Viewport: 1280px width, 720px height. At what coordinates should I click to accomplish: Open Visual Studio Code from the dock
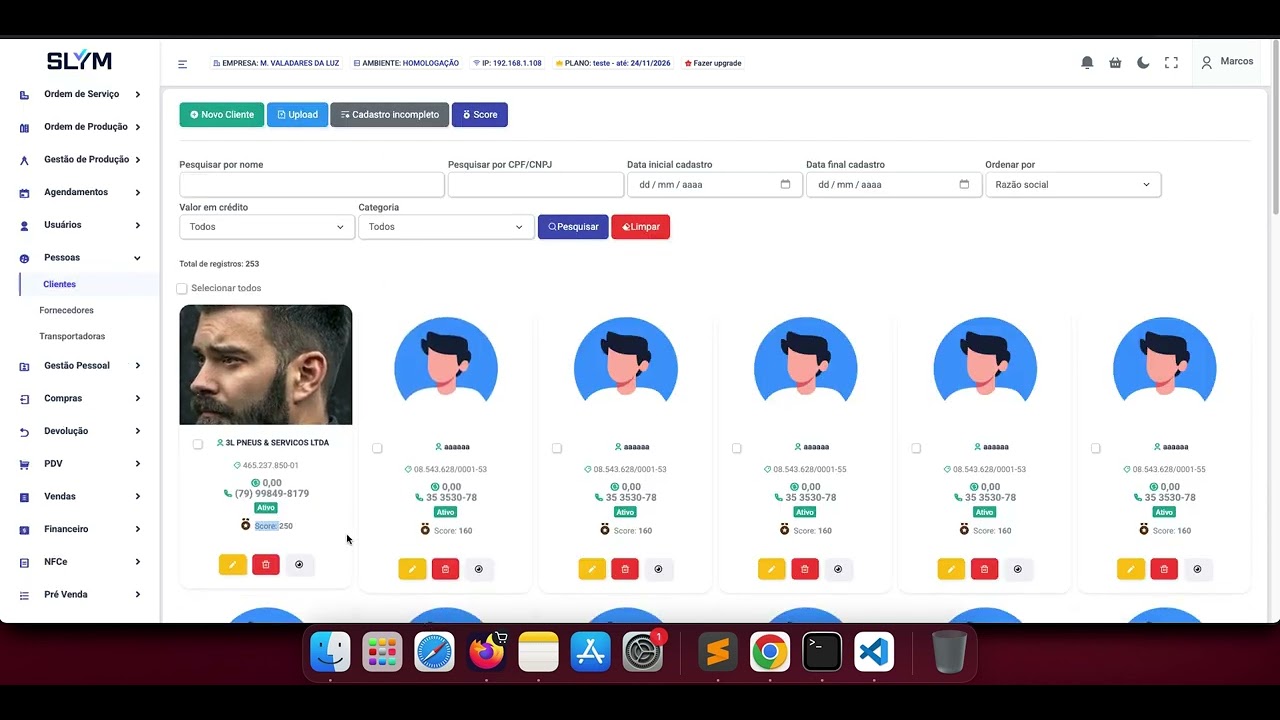tap(873, 653)
